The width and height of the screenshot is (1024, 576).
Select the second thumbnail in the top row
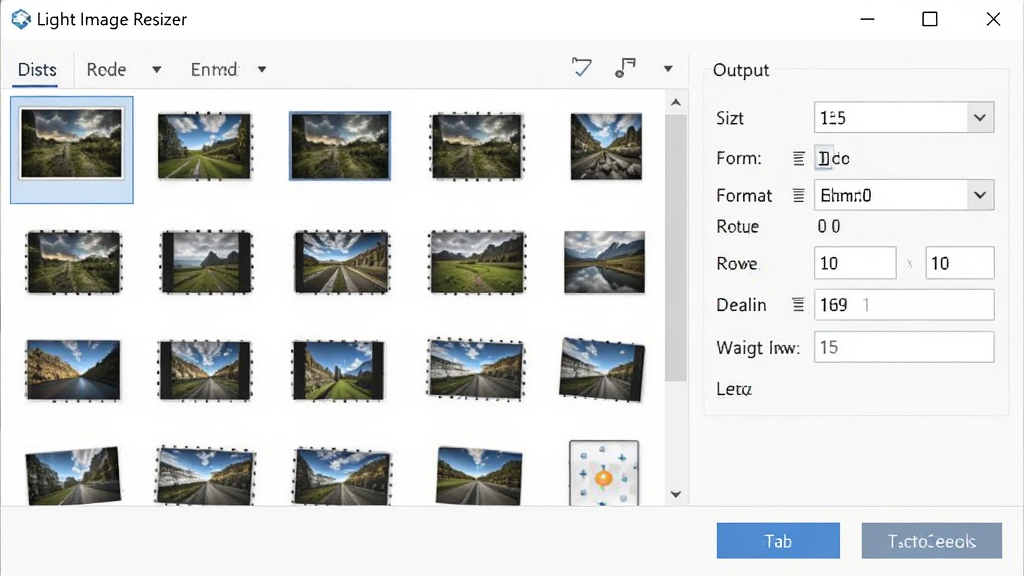point(204,146)
